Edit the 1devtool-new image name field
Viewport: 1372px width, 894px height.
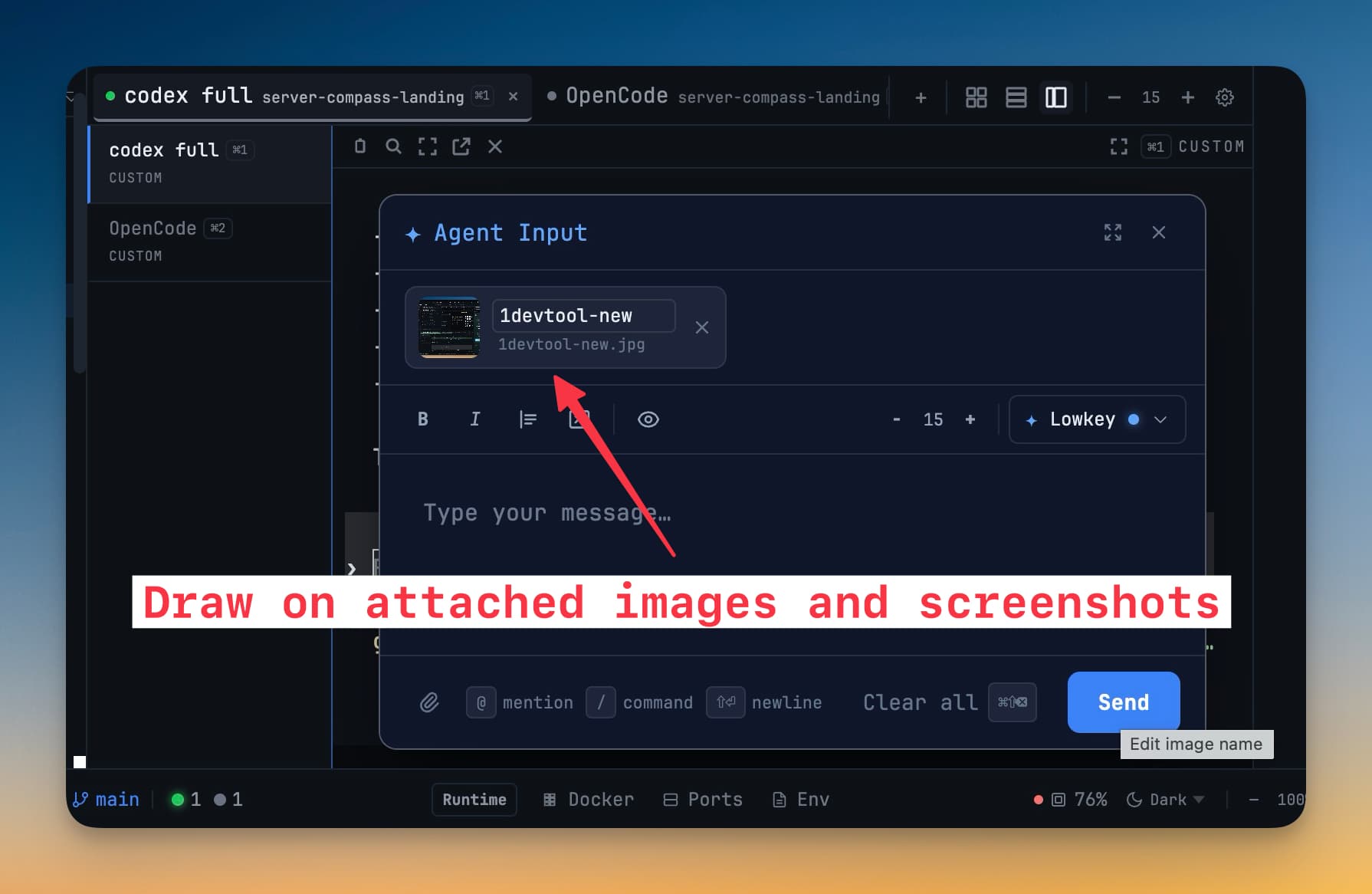coord(583,315)
